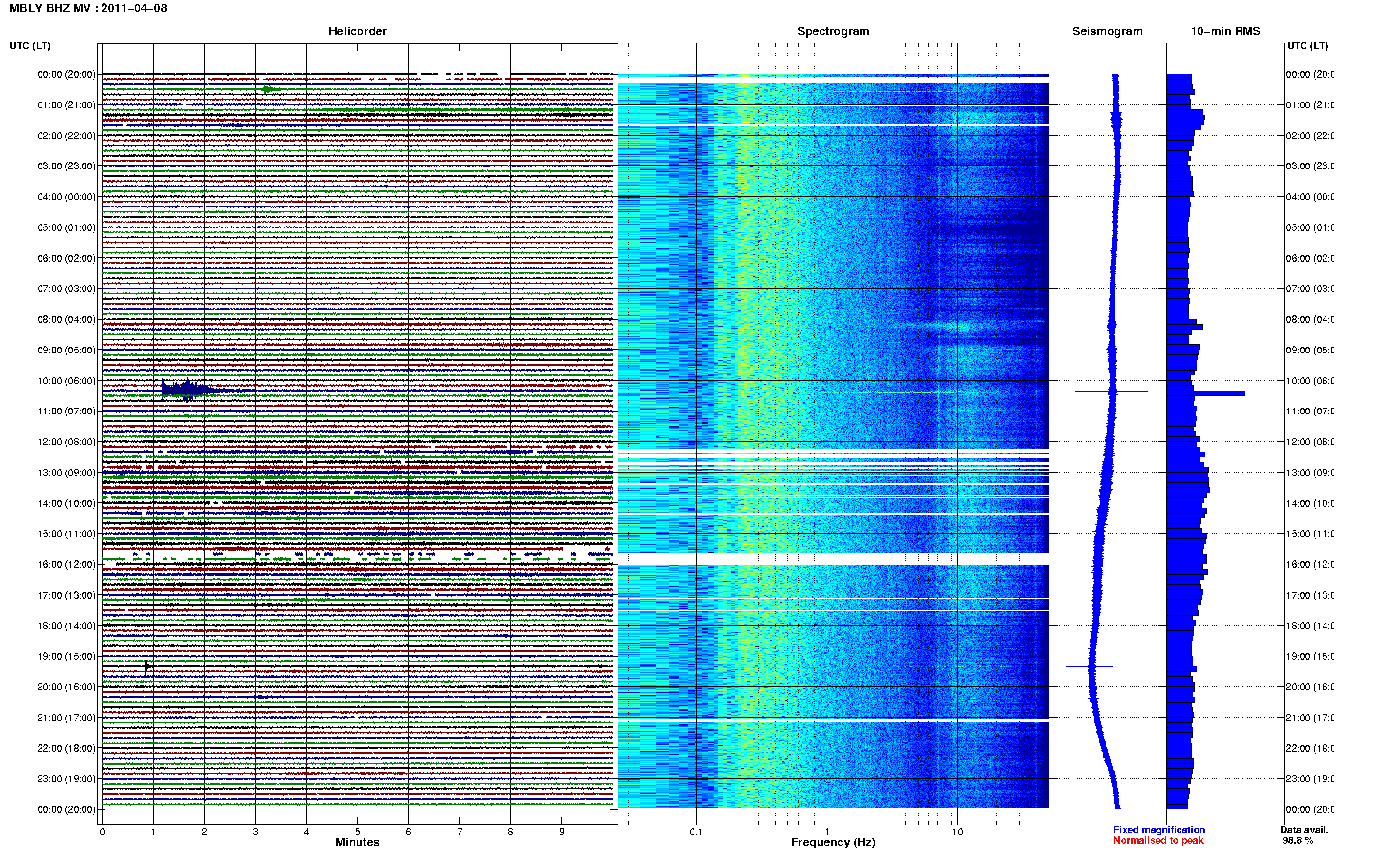Click the 21:00 (17:00) left time label
1389x868 pixels.
[x=66, y=718]
